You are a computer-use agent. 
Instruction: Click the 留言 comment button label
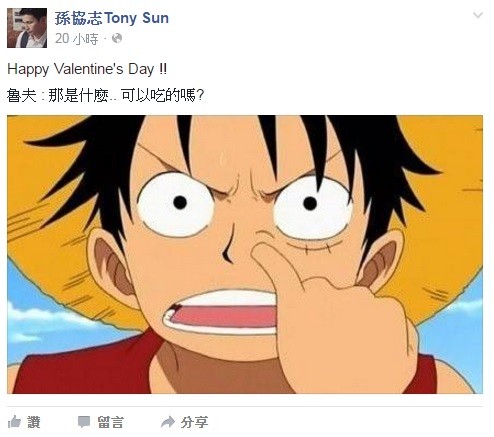(x=111, y=422)
